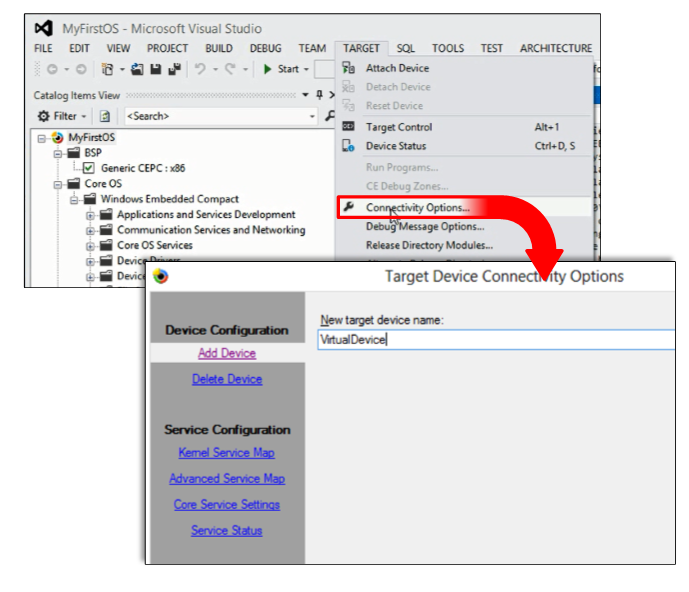
Task: Collapse the MyFirstOS root node
Action: (x=42, y=139)
